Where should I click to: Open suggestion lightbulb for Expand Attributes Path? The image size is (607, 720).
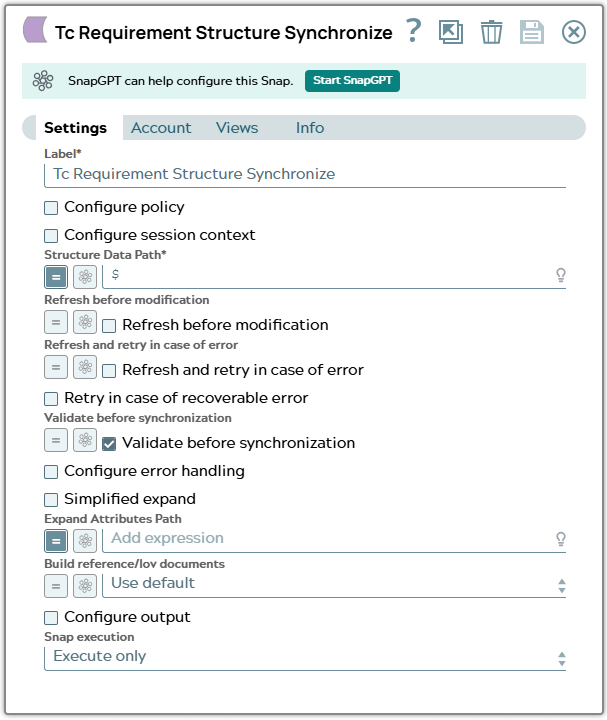(x=561, y=539)
